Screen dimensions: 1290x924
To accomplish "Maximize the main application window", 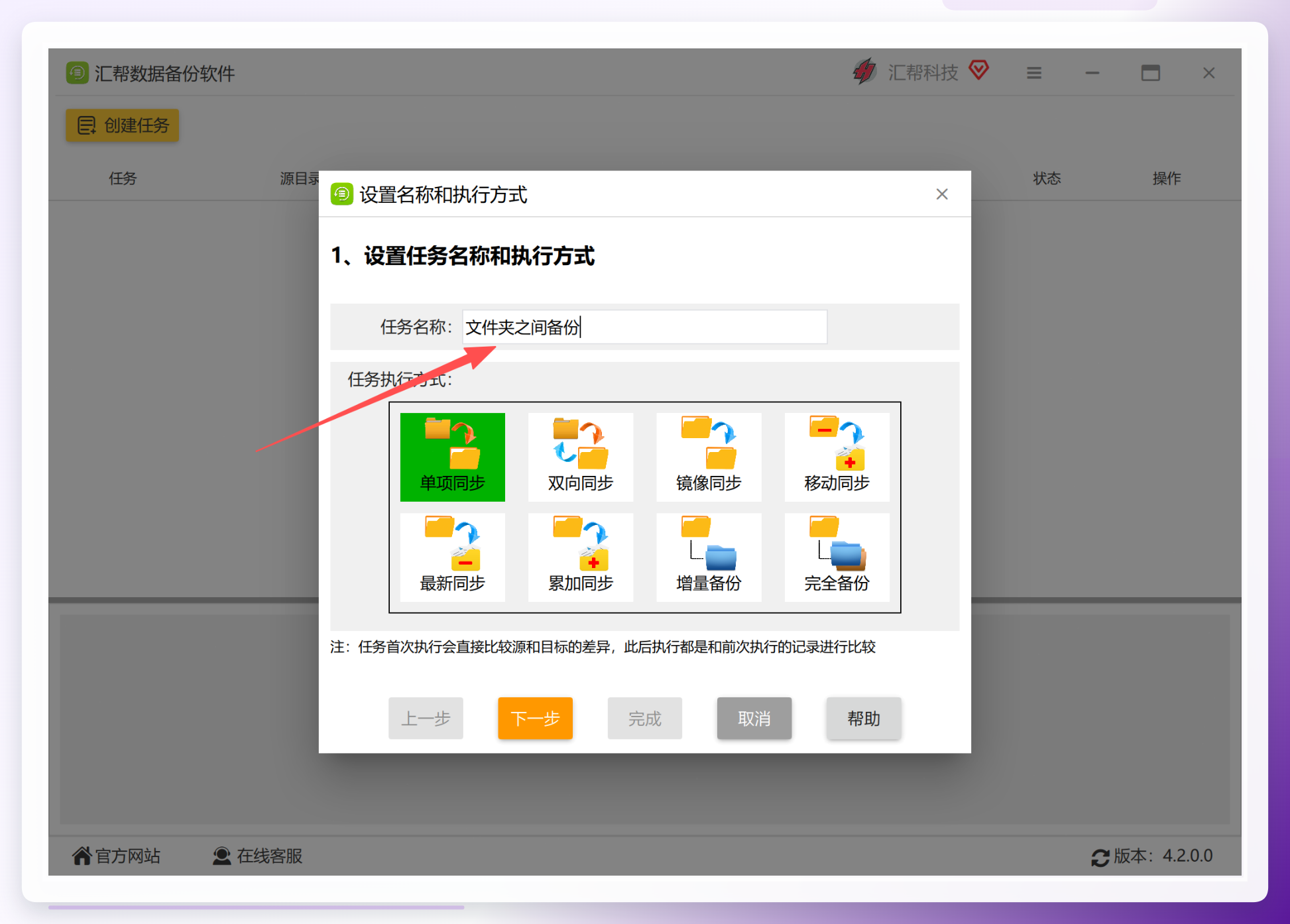I will click(1151, 73).
